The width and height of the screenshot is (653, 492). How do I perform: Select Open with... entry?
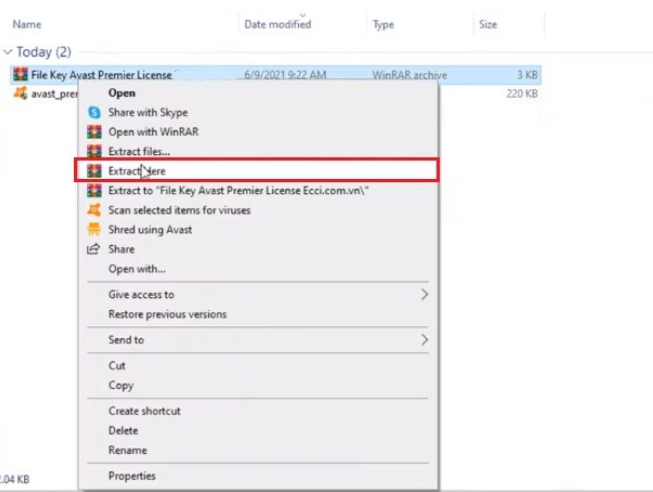tap(137, 269)
